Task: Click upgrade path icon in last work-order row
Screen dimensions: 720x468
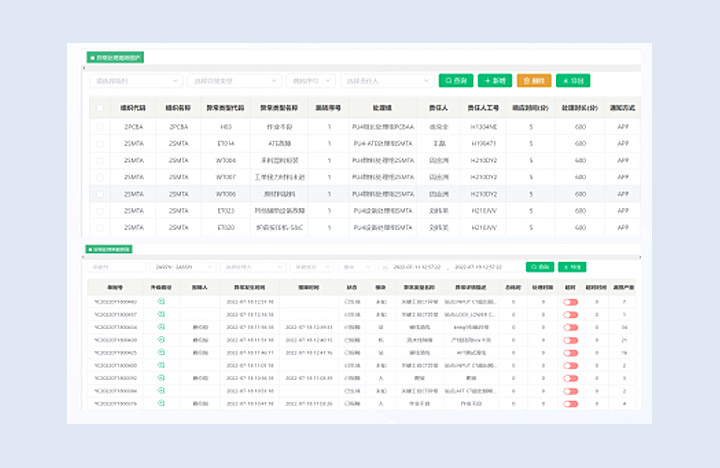Action: click(x=160, y=403)
